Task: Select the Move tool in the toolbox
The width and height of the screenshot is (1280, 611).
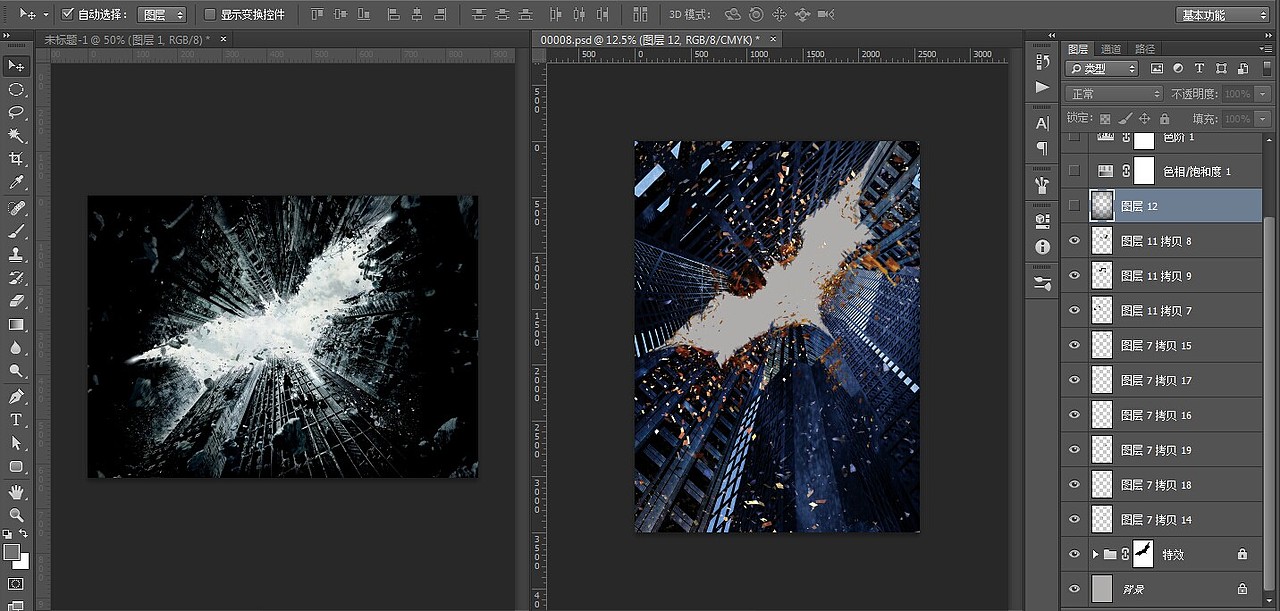Action: tap(16, 65)
